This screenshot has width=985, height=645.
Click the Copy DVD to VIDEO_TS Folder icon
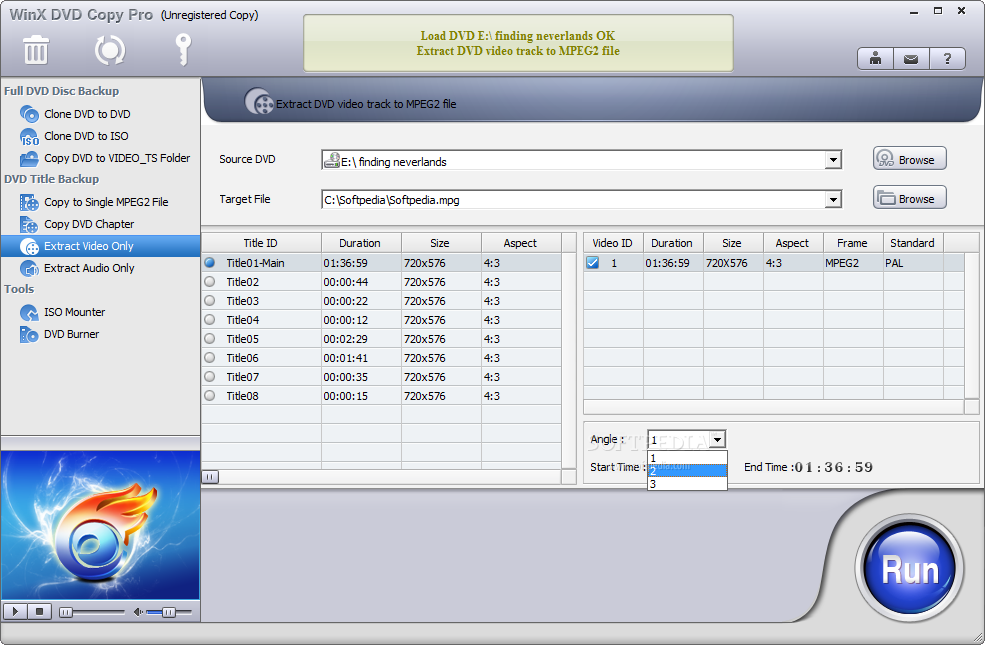click(29, 158)
